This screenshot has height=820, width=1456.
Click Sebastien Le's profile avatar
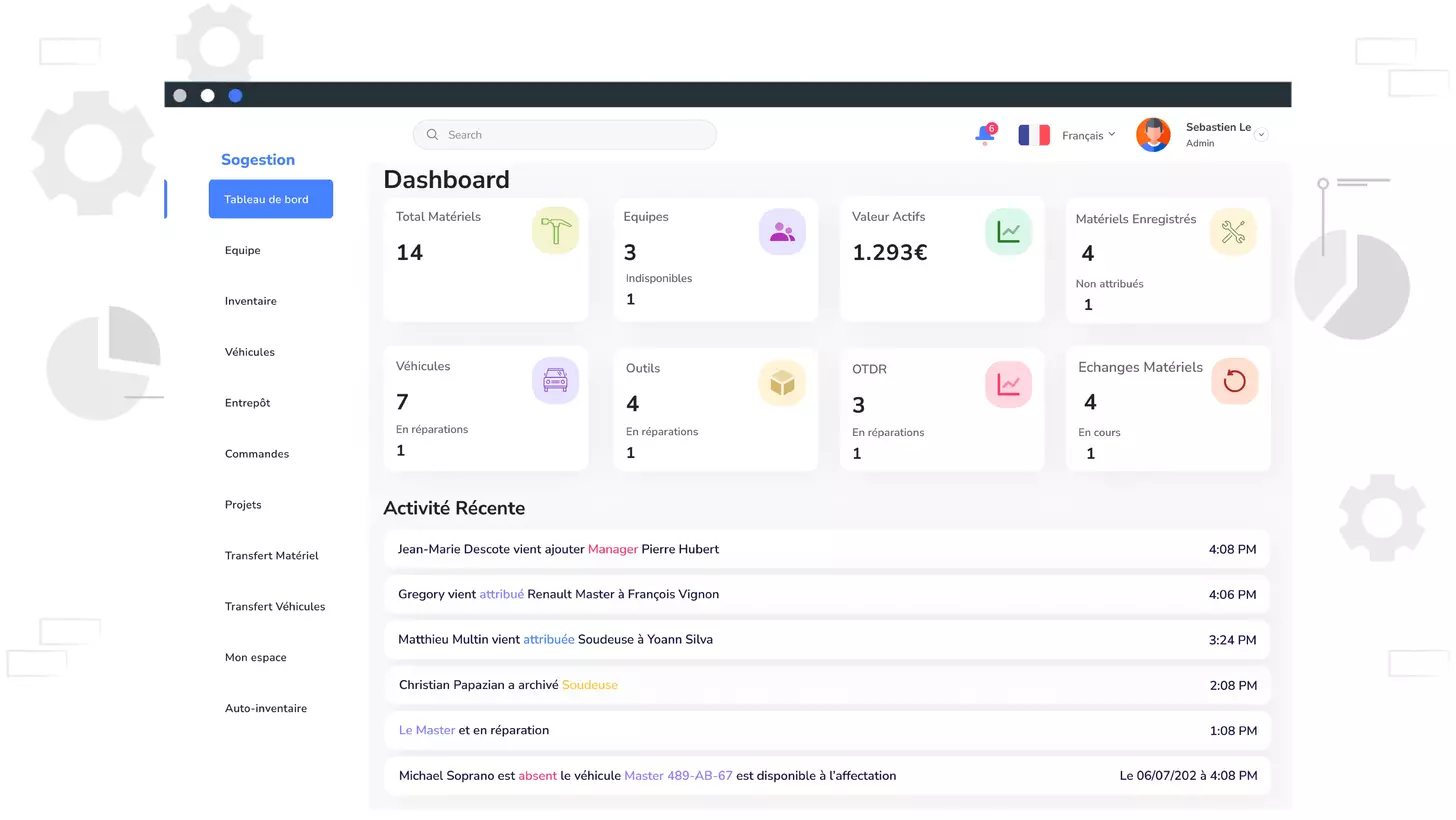tap(1153, 134)
